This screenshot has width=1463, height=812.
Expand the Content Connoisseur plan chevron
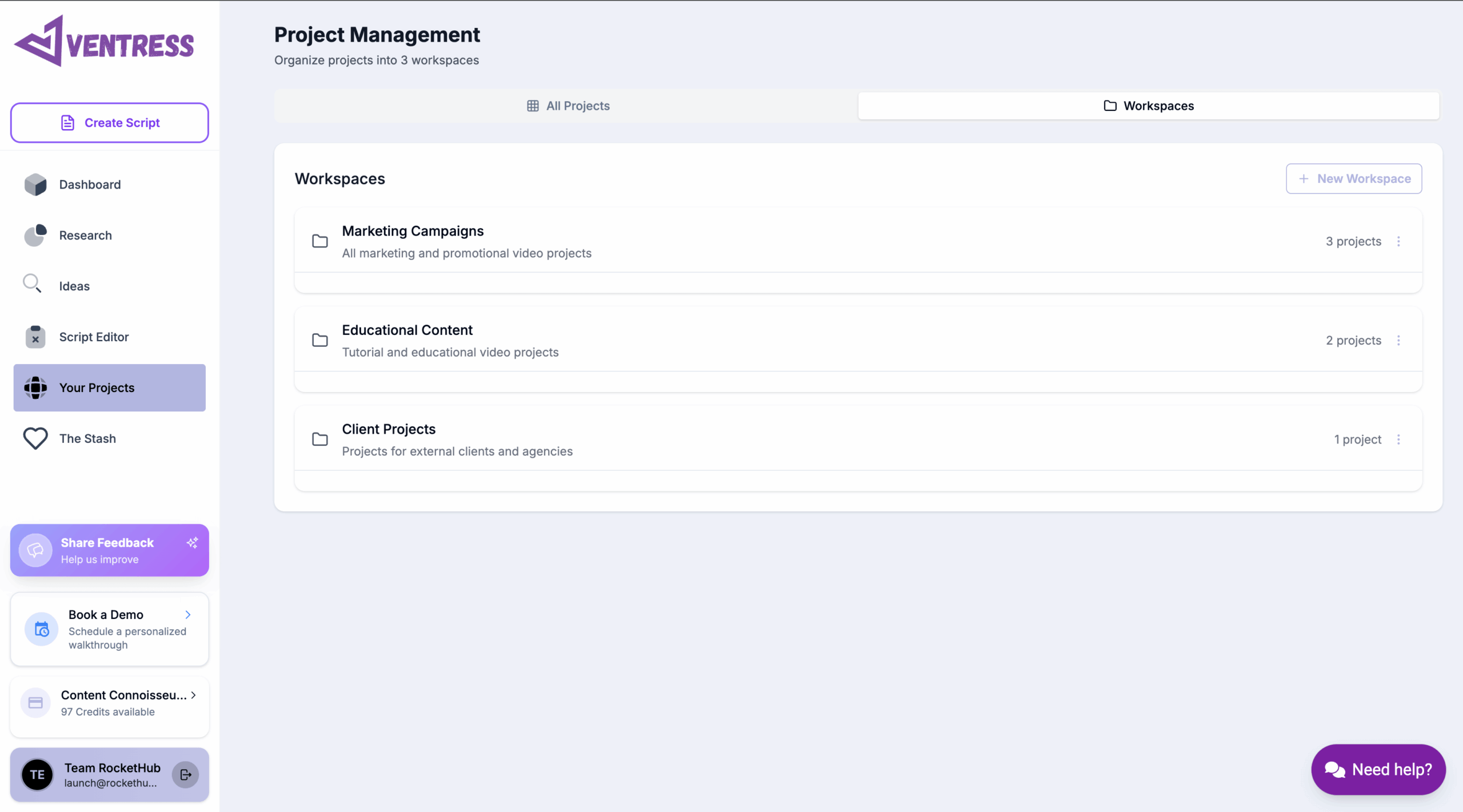click(193, 695)
